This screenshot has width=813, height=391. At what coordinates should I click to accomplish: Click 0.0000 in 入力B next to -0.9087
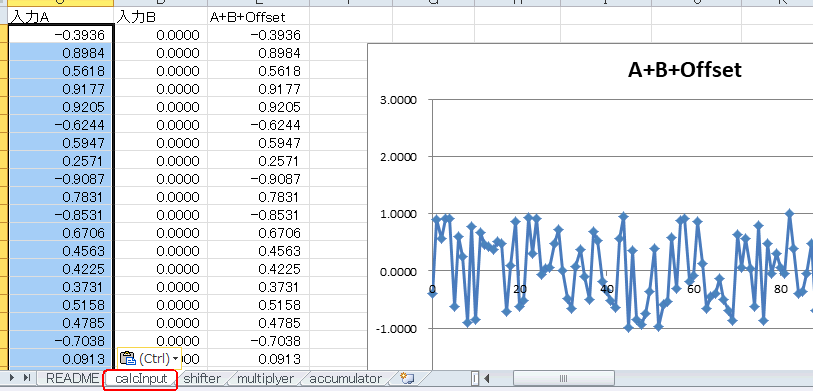click(x=161, y=178)
